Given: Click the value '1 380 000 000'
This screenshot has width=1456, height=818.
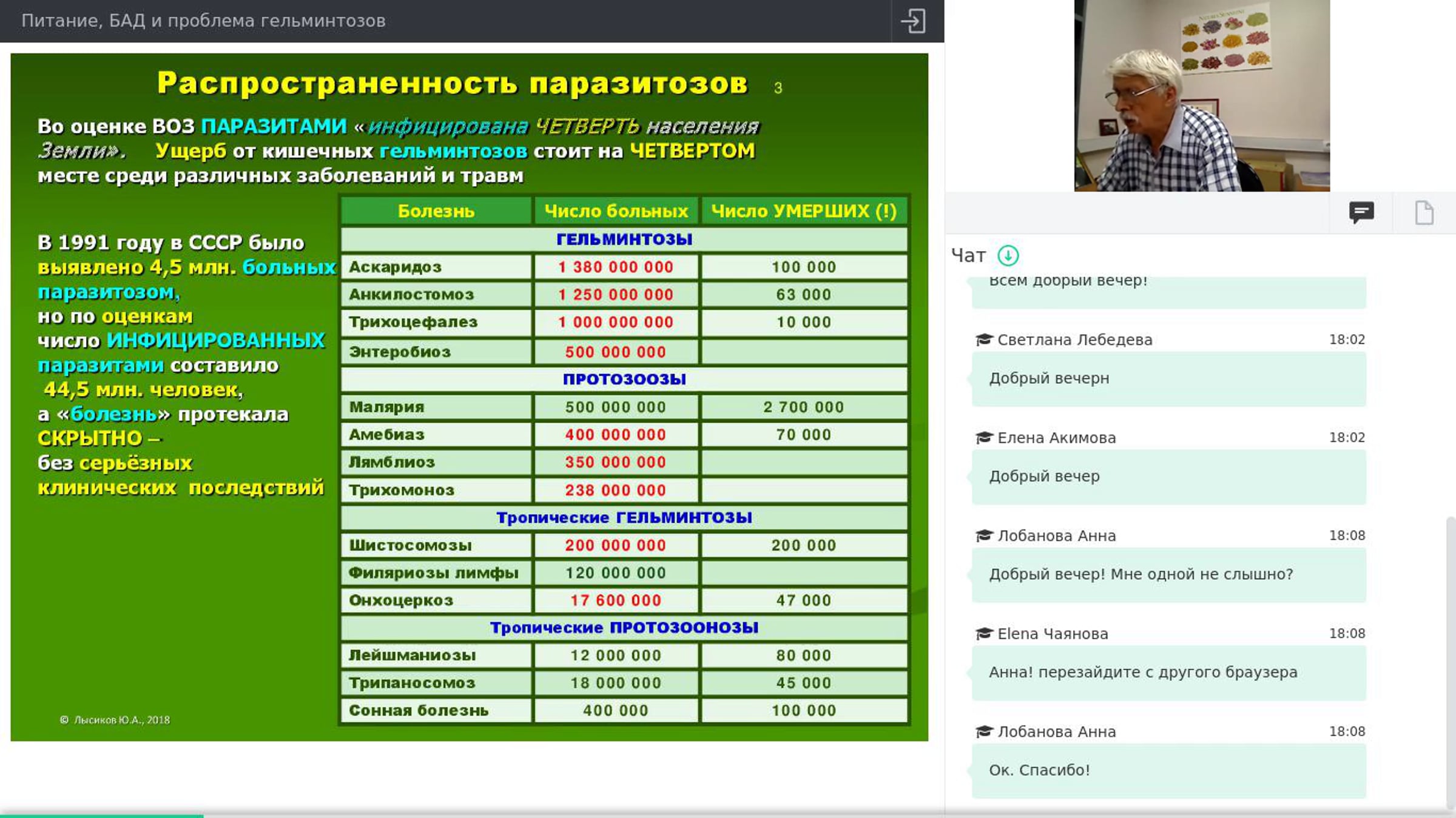Looking at the screenshot, I should coord(616,267).
